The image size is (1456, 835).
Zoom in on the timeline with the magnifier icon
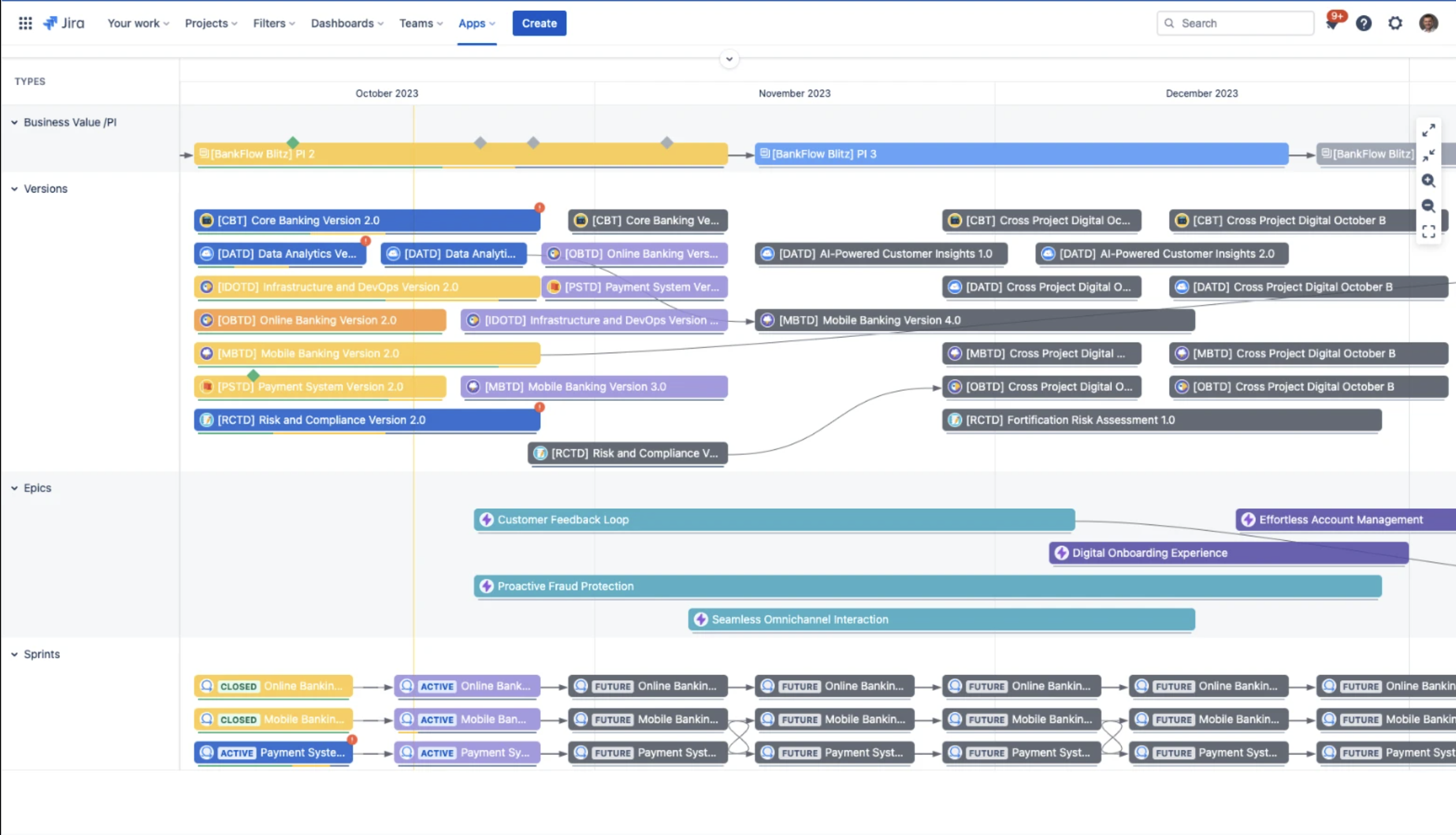[1429, 181]
